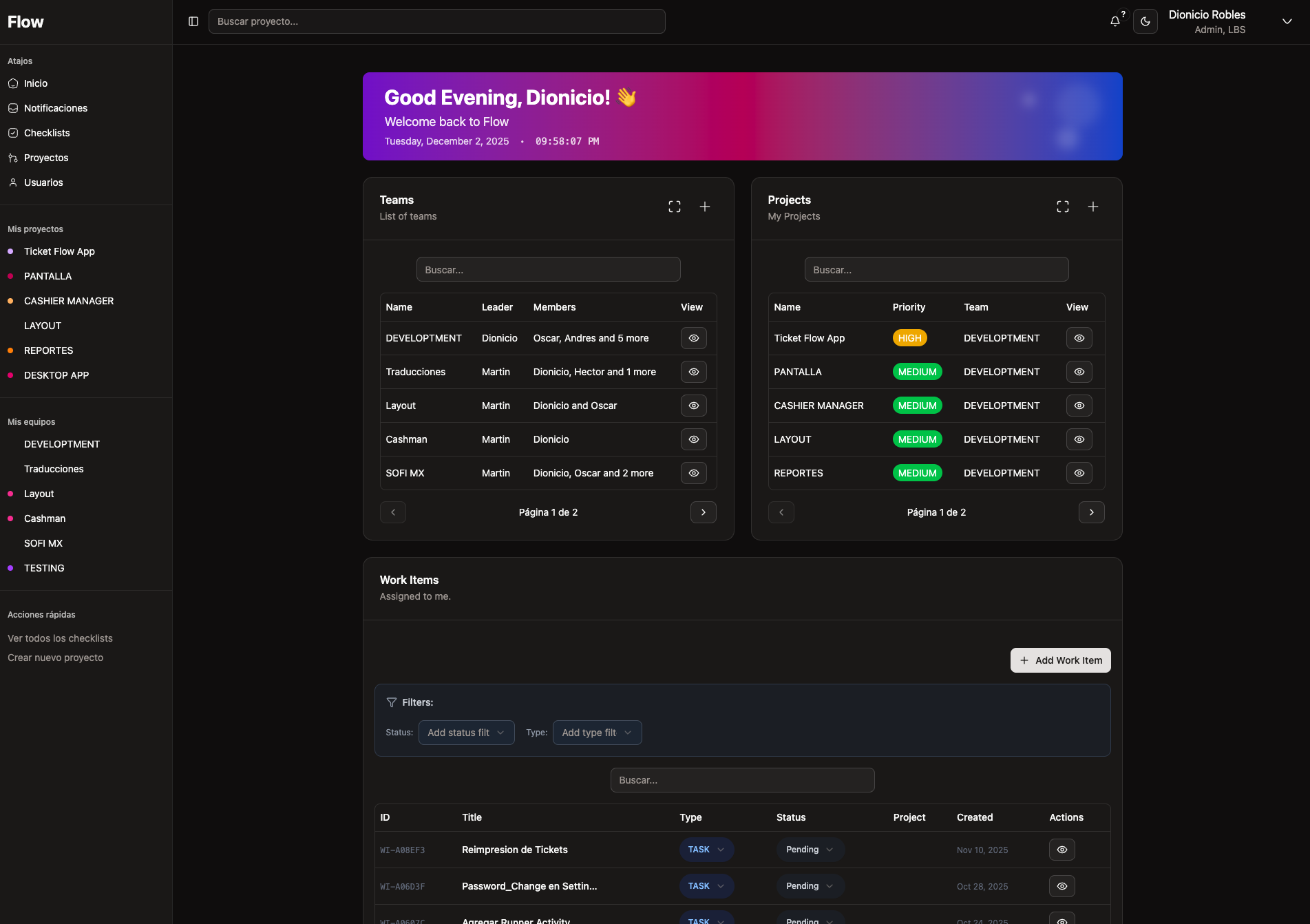Create a new project with plus icon
Screen dimensions: 1310x924
[1093, 206]
